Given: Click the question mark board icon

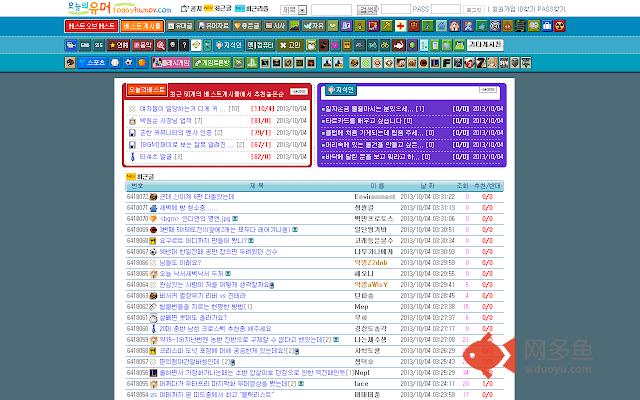Looking at the screenshot, I should 184,45.
